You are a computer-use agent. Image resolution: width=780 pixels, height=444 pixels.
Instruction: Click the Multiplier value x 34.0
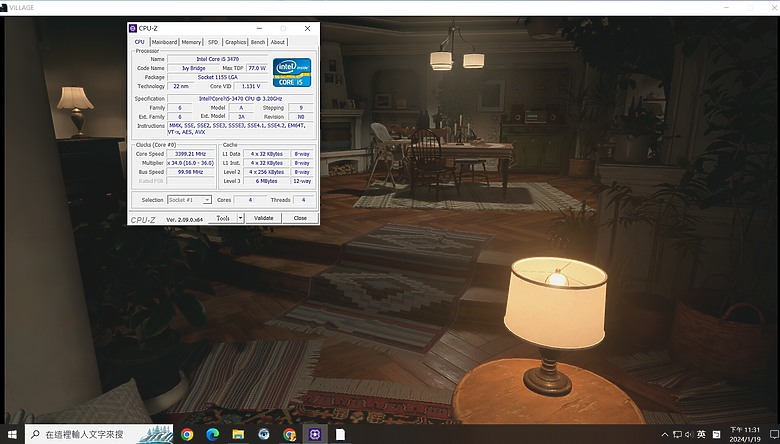[191, 163]
